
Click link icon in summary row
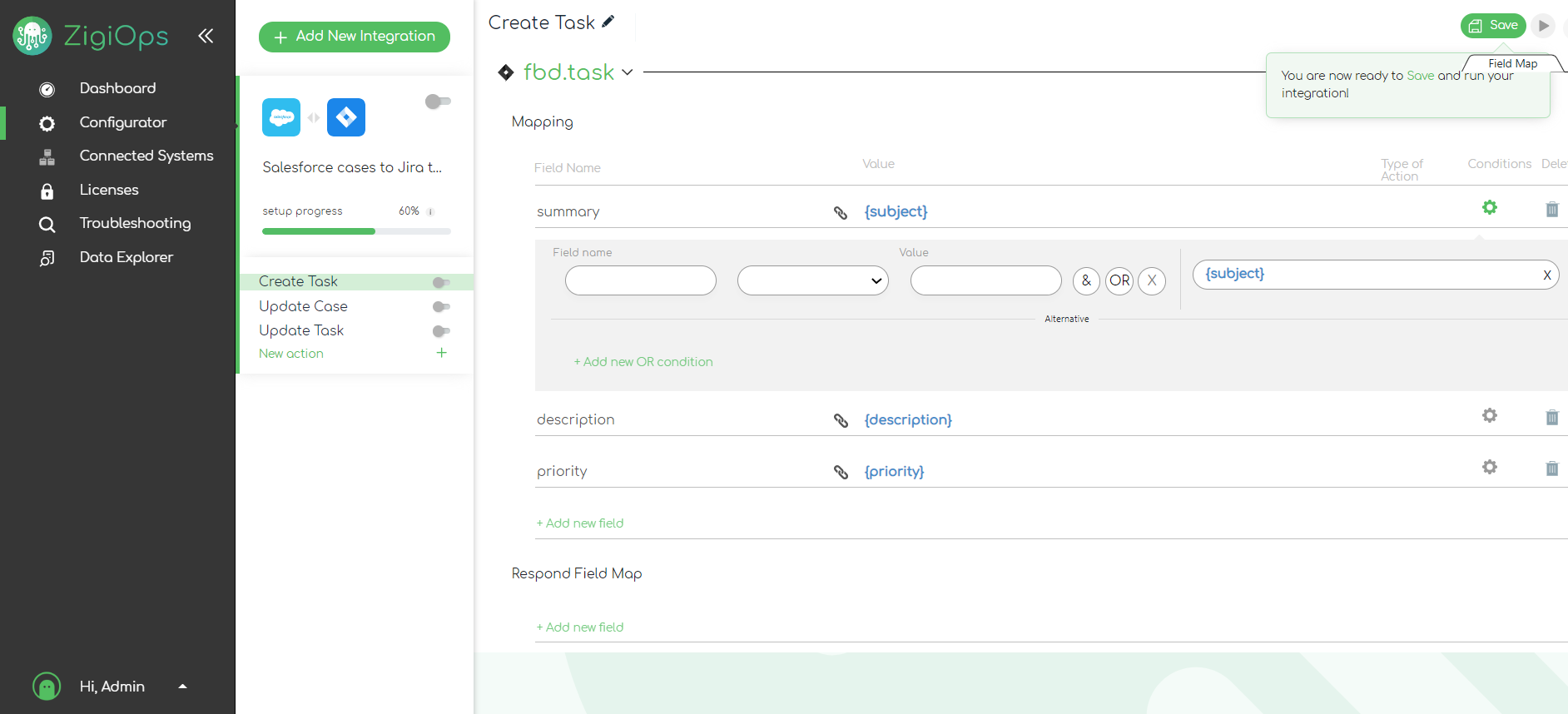pos(841,213)
